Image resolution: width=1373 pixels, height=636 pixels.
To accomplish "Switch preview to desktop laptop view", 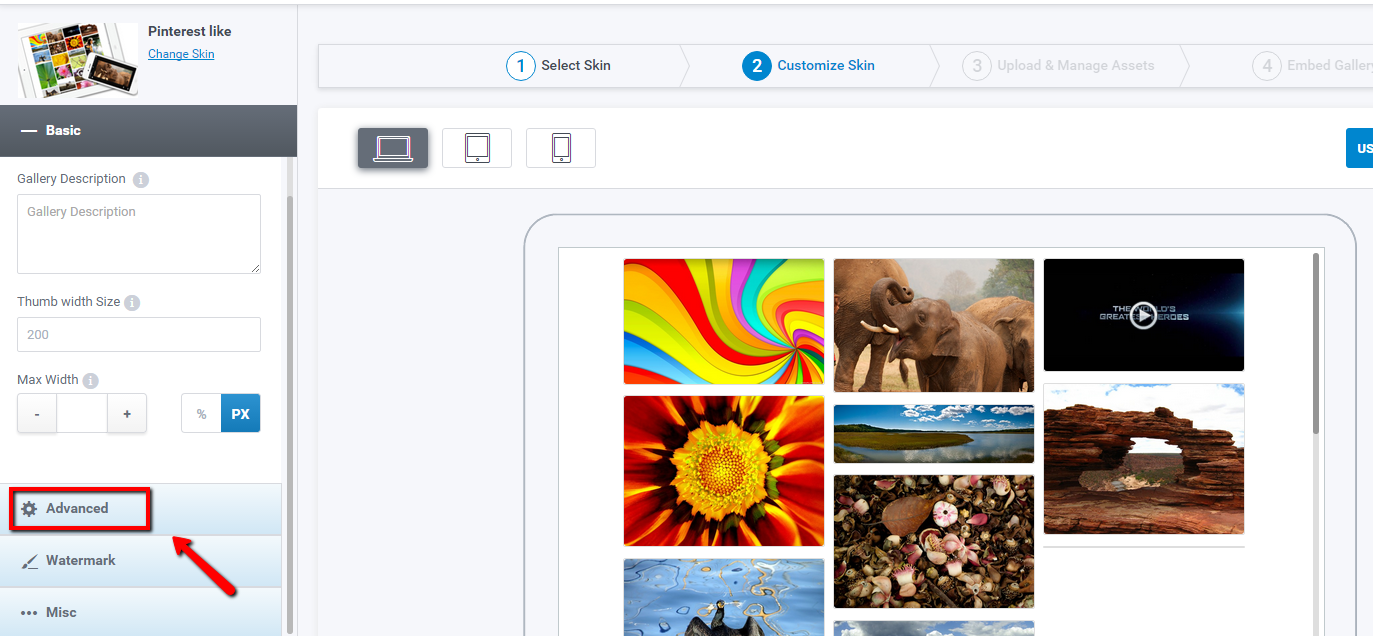I will pyautogui.click(x=392, y=148).
